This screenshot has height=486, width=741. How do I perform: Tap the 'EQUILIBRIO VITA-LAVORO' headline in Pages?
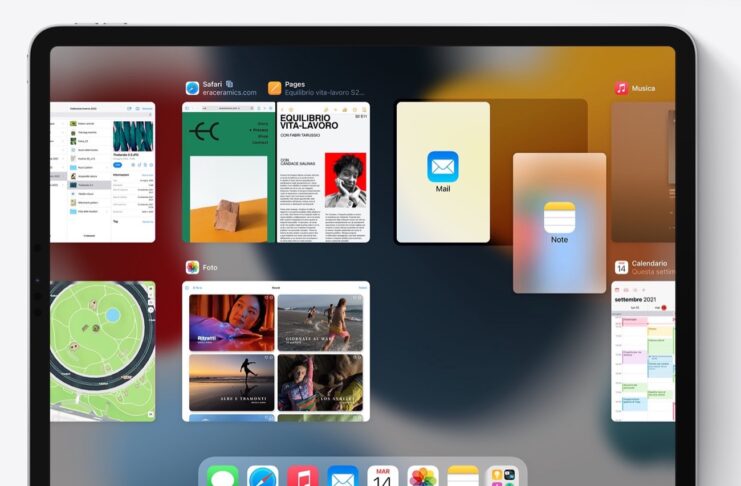[309, 122]
